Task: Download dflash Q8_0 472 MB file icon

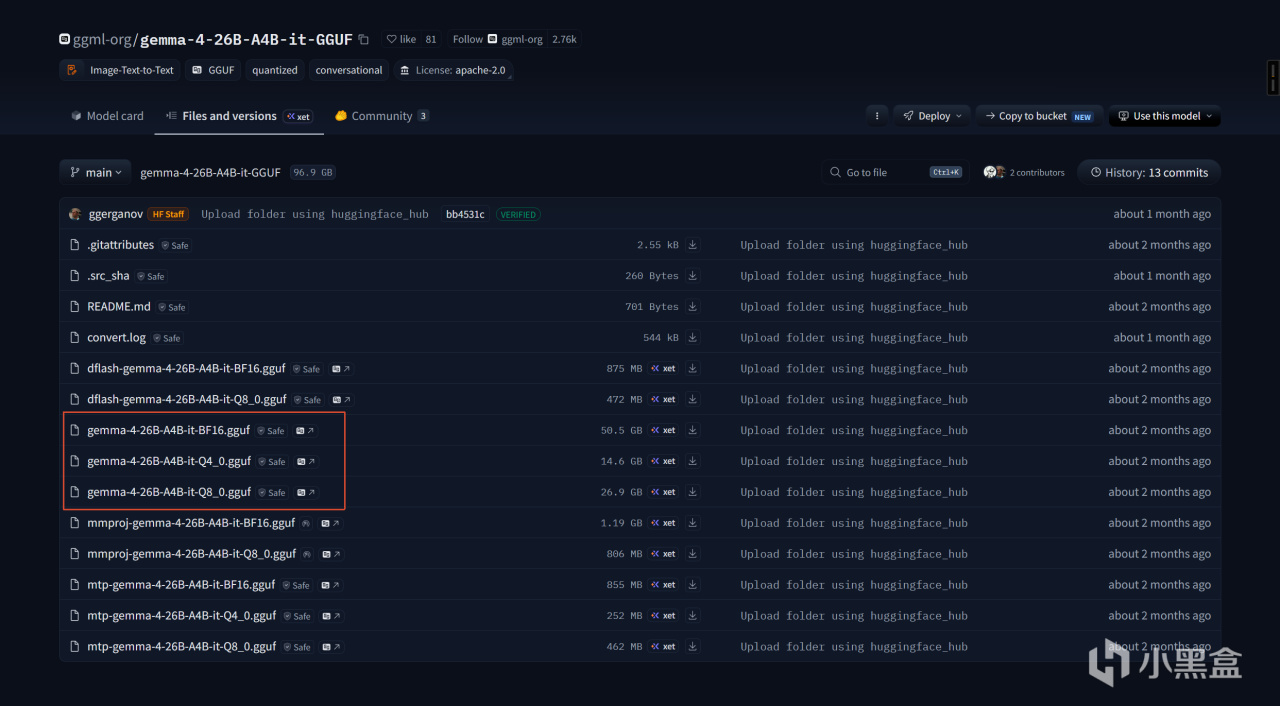Action: coord(692,399)
